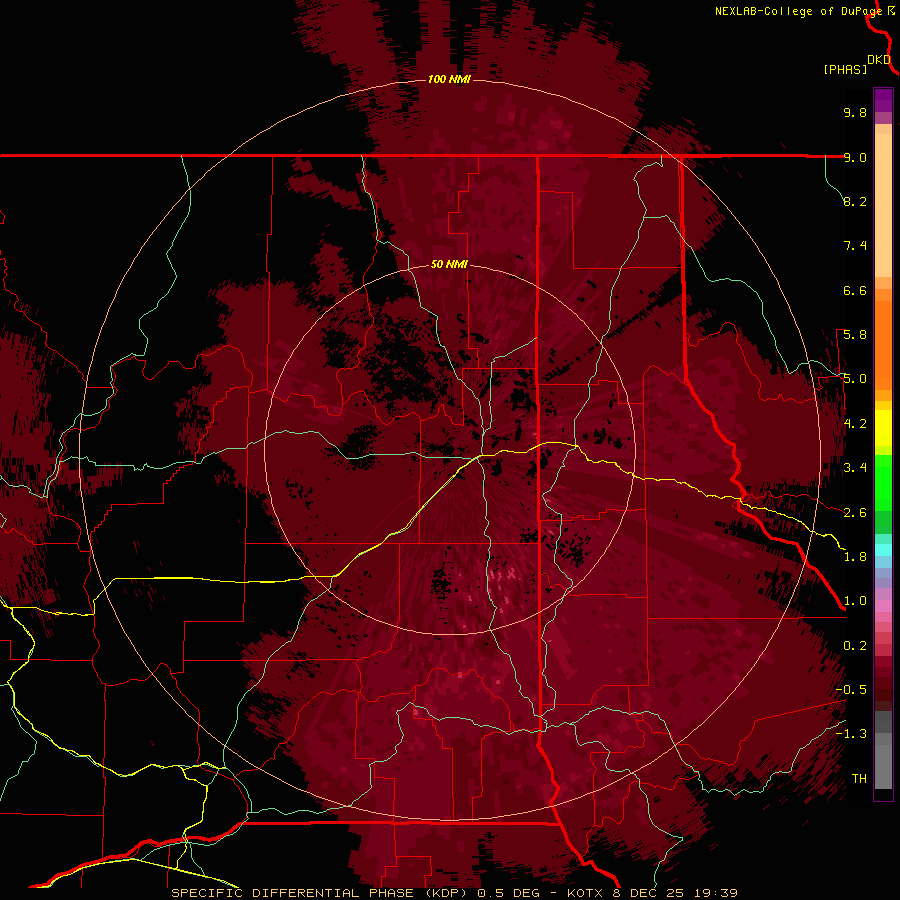Click the 1.8 value on color scale

click(x=855, y=557)
